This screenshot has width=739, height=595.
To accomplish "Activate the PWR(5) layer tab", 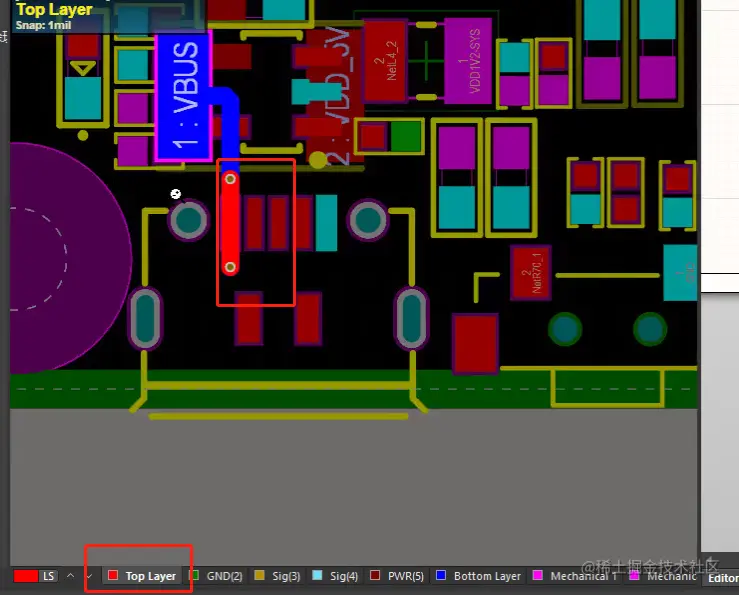I will pos(397,576).
